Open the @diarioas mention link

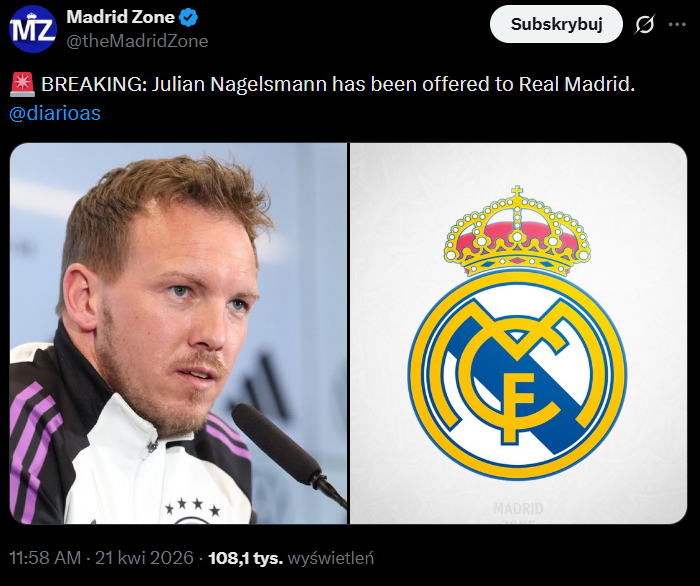pyautogui.click(x=54, y=113)
